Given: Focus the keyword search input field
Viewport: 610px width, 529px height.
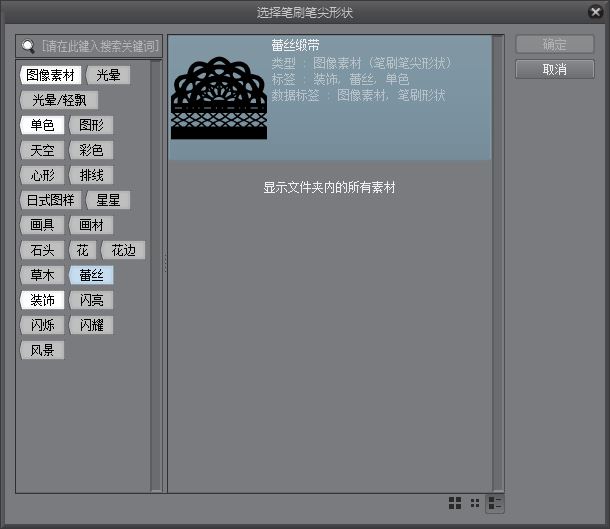Looking at the screenshot, I should coord(89,46).
